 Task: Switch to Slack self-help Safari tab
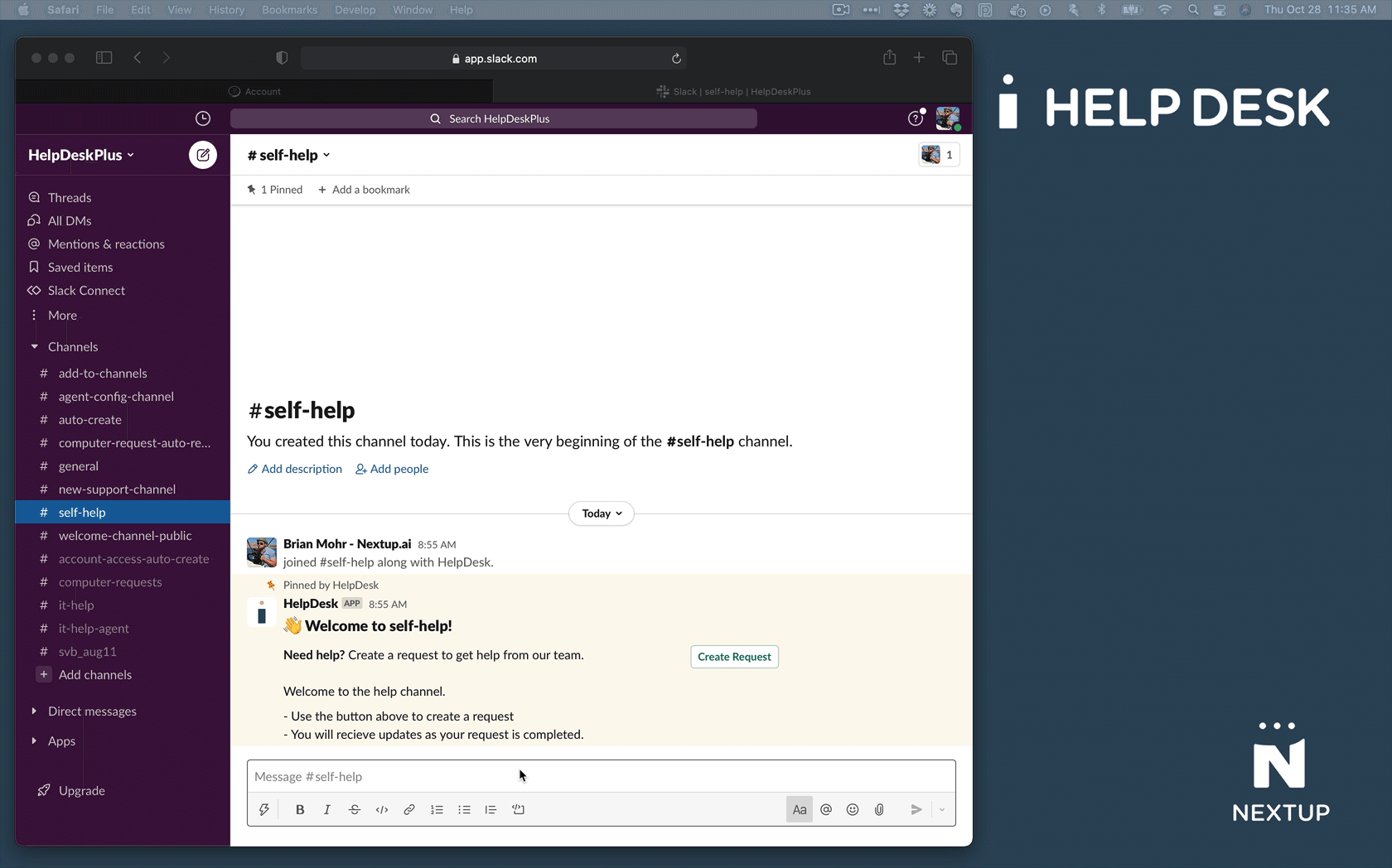pos(733,91)
